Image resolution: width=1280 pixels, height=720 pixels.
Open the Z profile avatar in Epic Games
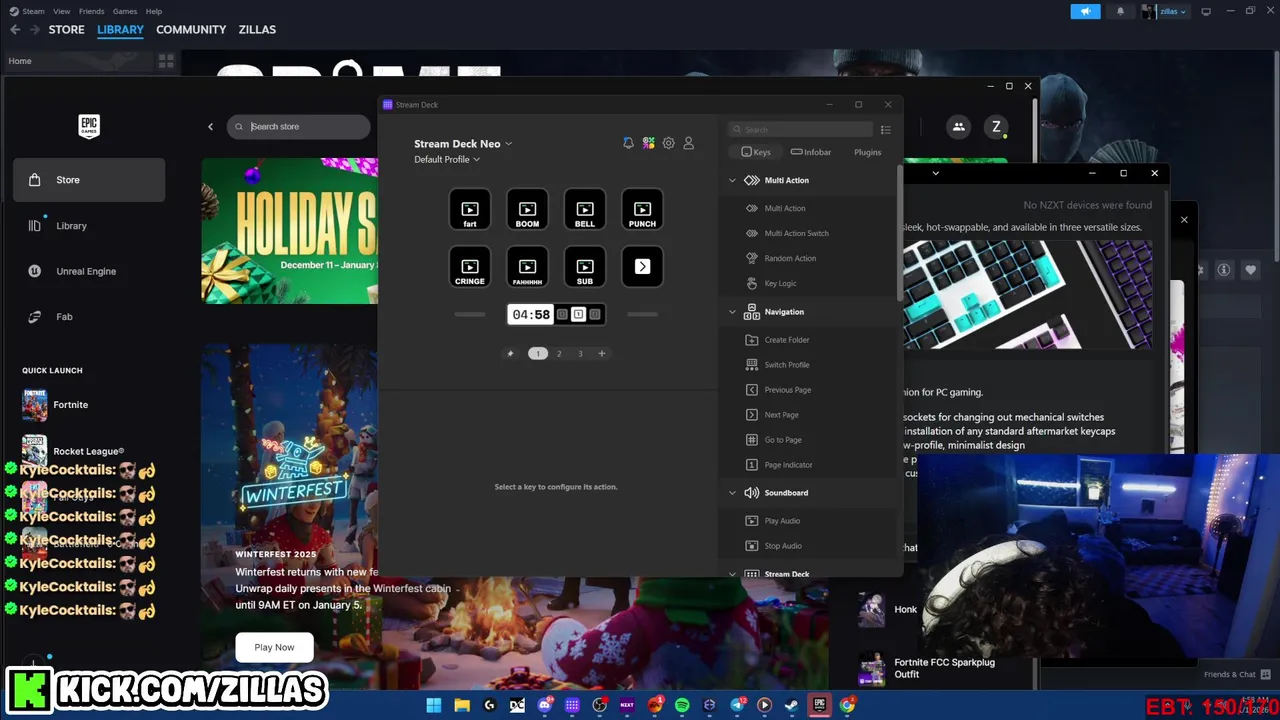[x=996, y=127]
